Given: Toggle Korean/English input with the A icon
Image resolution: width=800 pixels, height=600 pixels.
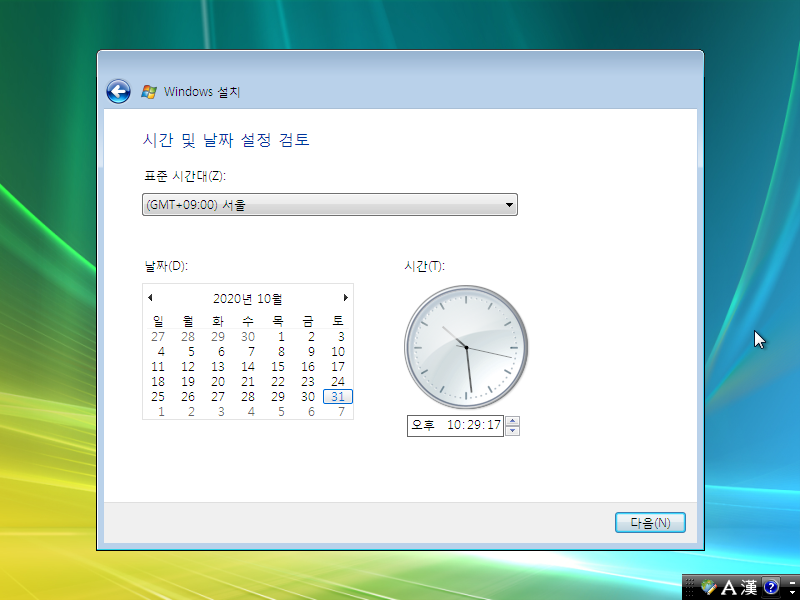Looking at the screenshot, I should coord(728,587).
